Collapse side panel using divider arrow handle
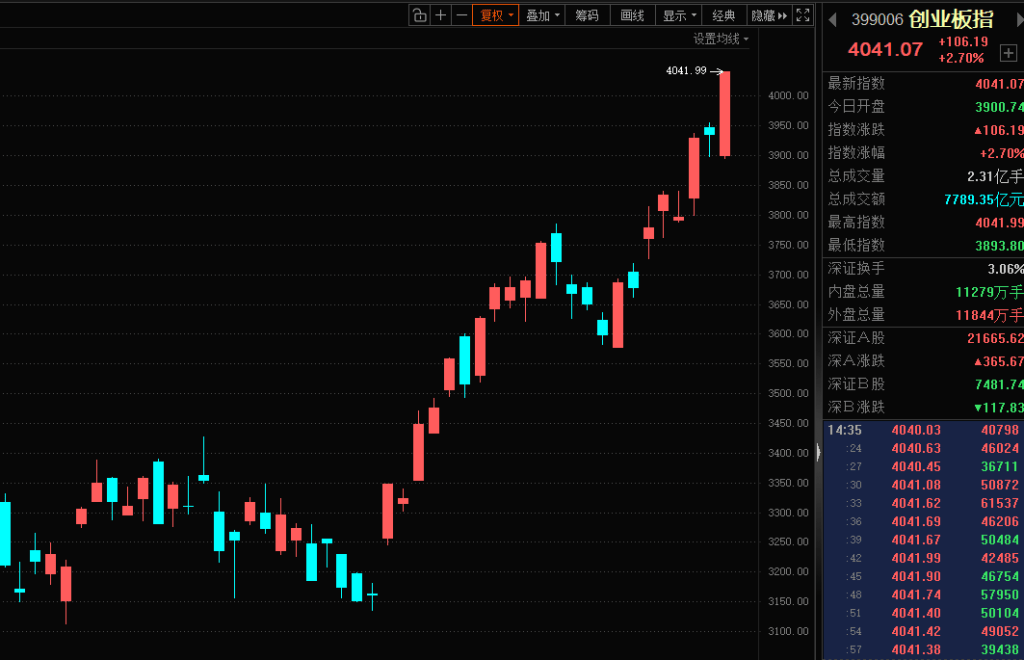This screenshot has width=1024, height=660. (818, 452)
